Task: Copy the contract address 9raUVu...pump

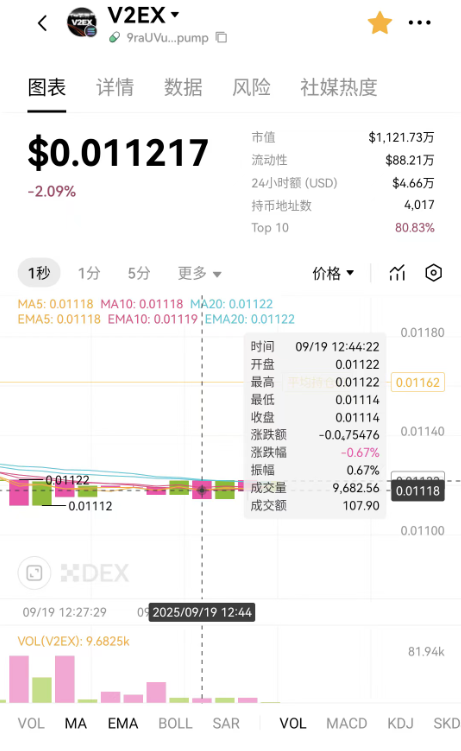Action: point(221,37)
